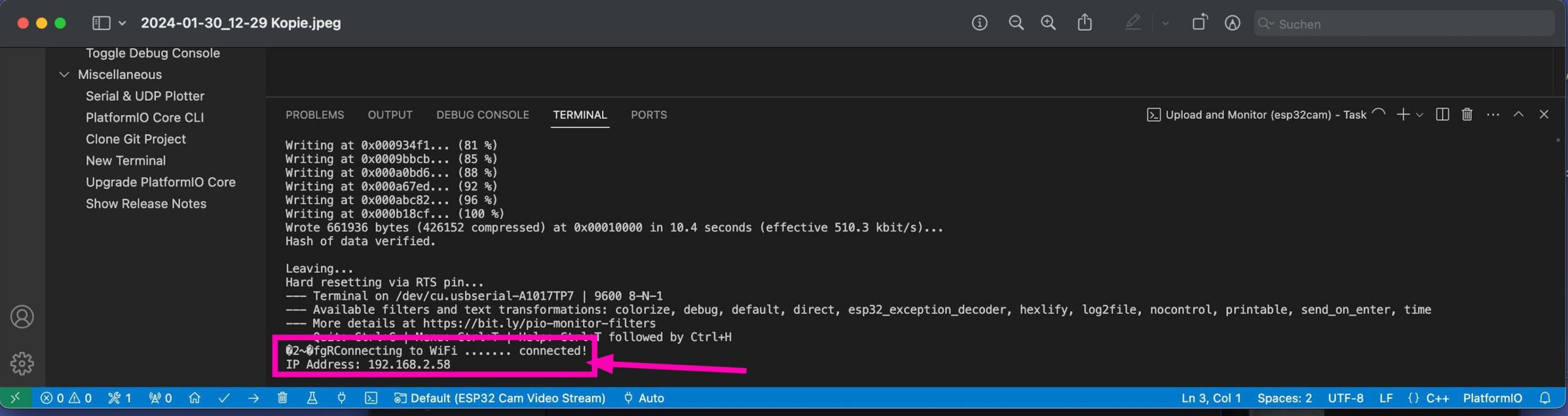Image resolution: width=1568 pixels, height=416 pixels.
Task: Click the PlatformIO status bar item
Action: 1493,398
